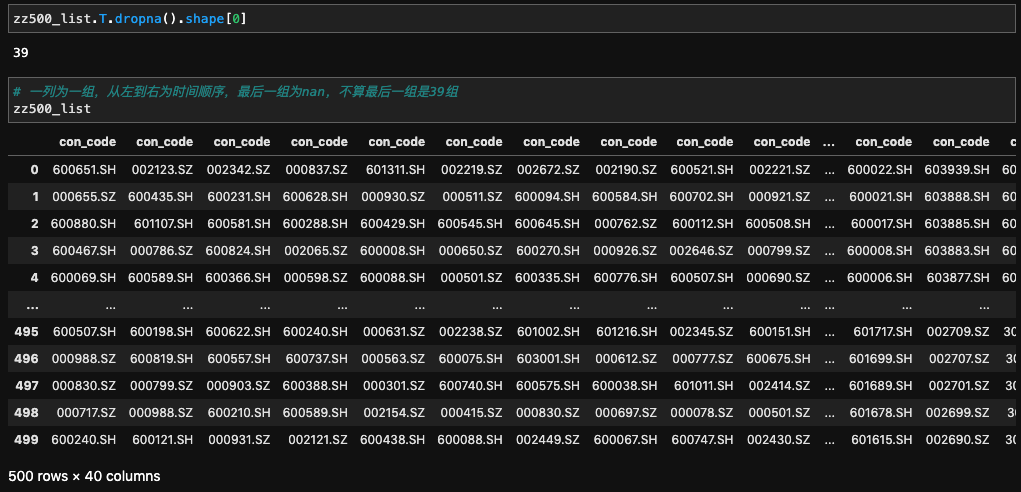Pick the cell 601107.SH

[x=164, y=223]
